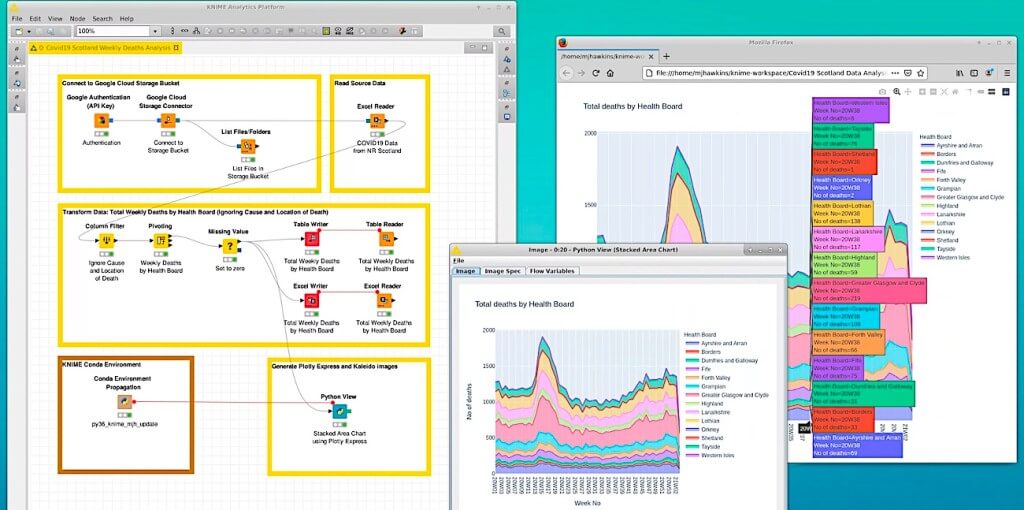Toggle Ayrshire and Arran trace in Firefox legend
Viewport: 1024px width, 510px height.
[950, 146]
